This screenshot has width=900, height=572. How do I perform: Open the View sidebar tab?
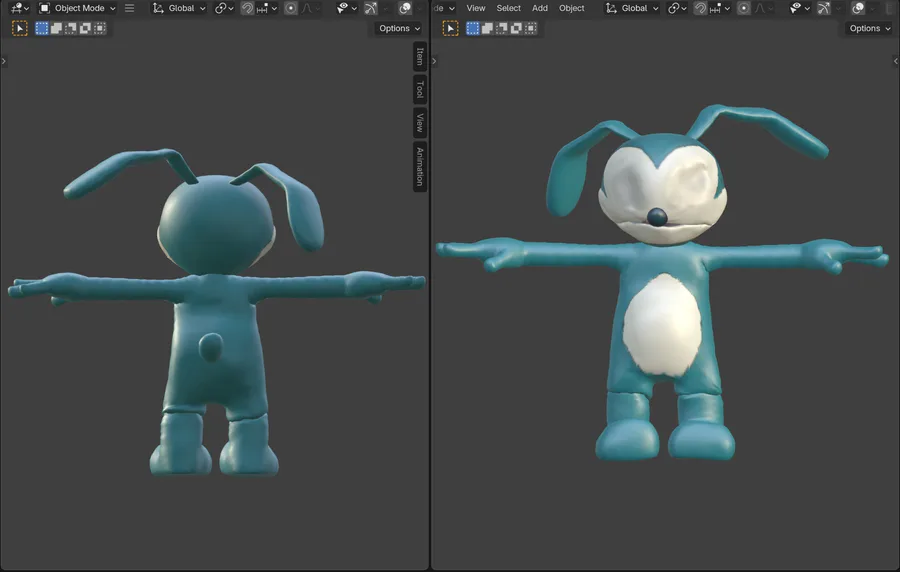pos(420,122)
